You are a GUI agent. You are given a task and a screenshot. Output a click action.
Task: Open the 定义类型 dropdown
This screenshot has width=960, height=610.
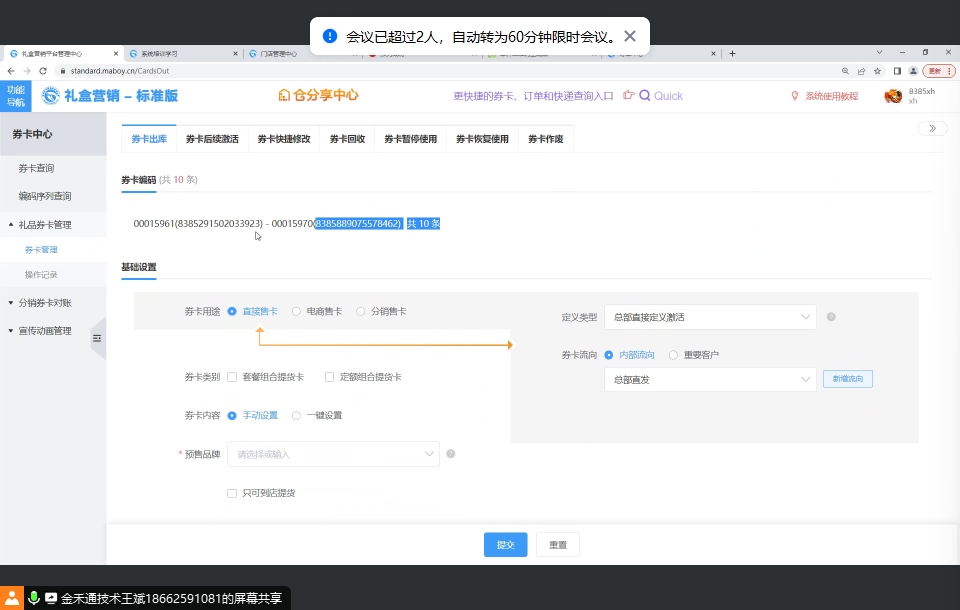click(x=710, y=317)
